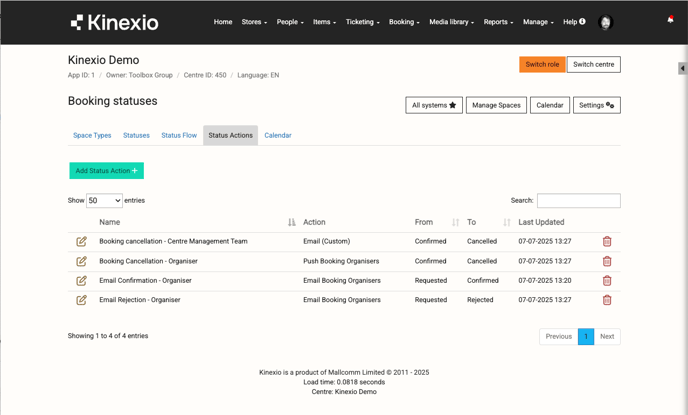The width and height of the screenshot is (688, 415).
Task: Open the notification bell
Action: point(670,20)
